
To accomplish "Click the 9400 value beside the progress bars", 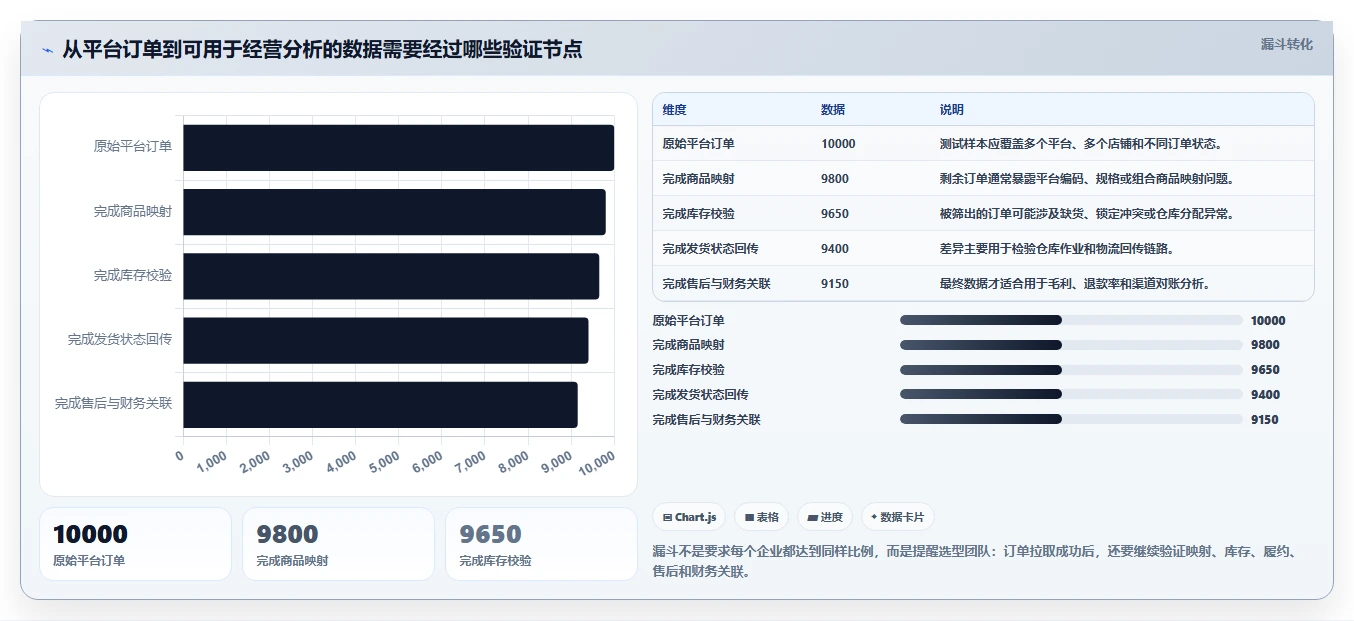I will (1265, 395).
